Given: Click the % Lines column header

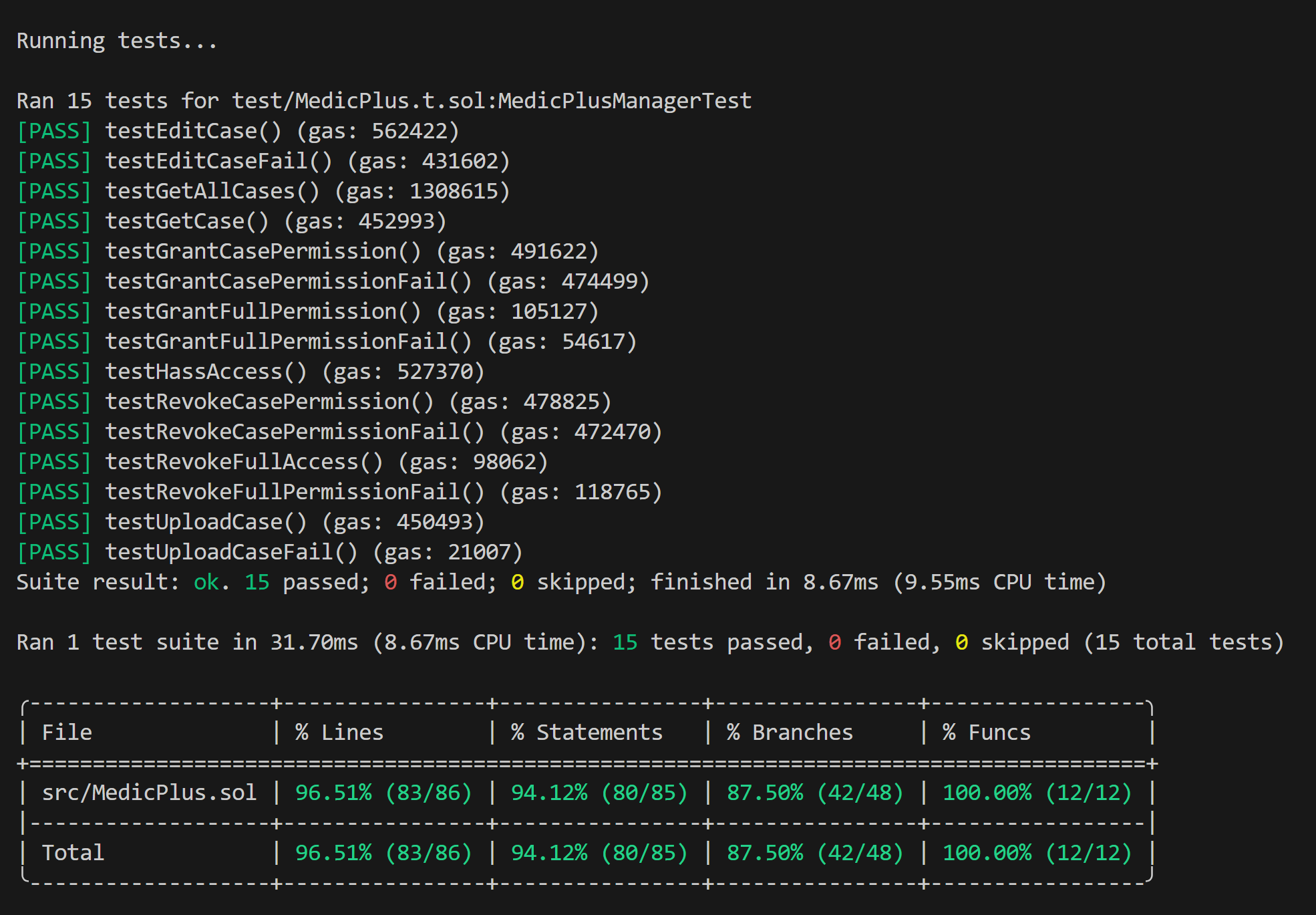Looking at the screenshot, I should coord(339,733).
